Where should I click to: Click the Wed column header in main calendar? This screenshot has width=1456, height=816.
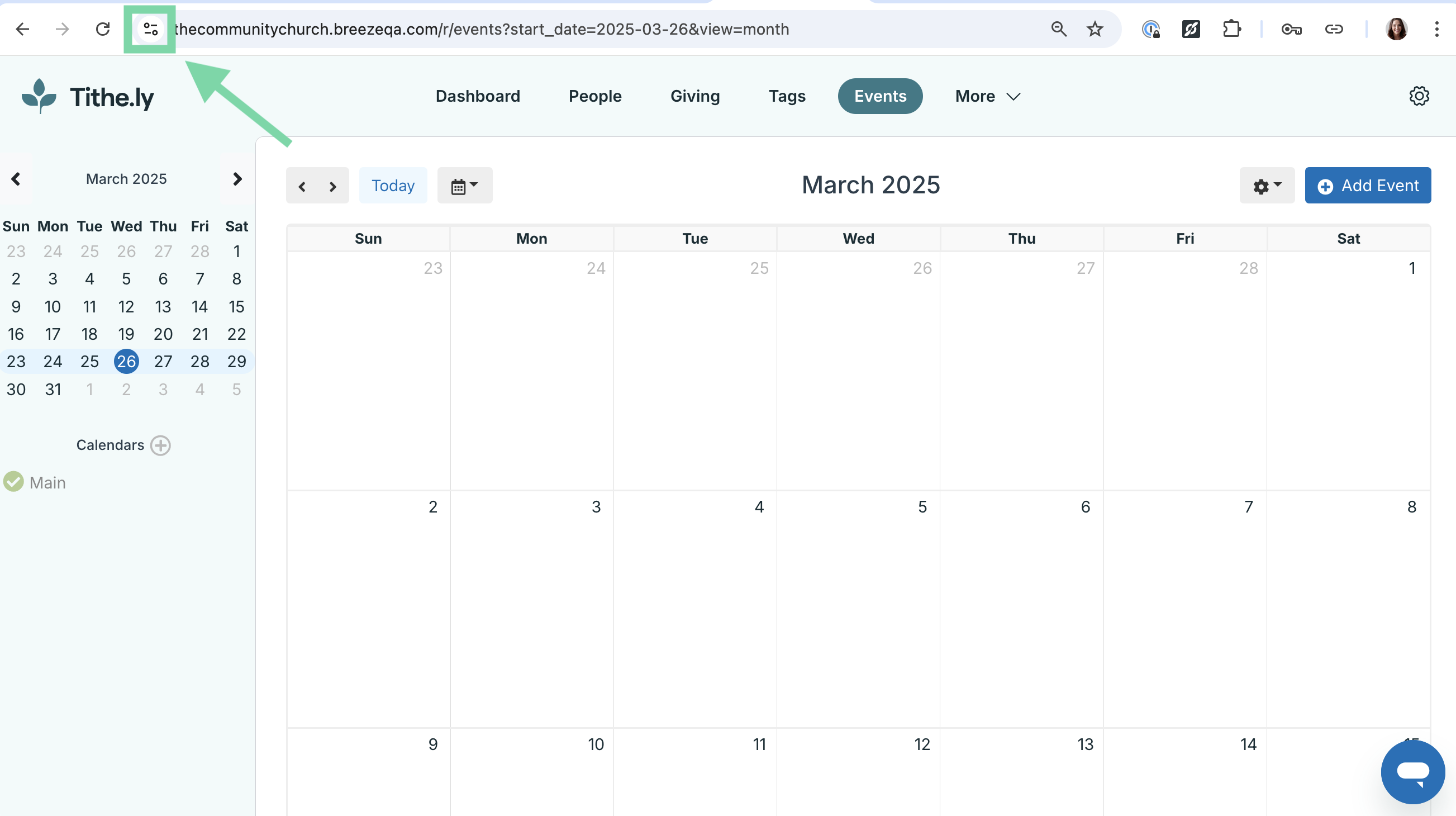(858, 239)
